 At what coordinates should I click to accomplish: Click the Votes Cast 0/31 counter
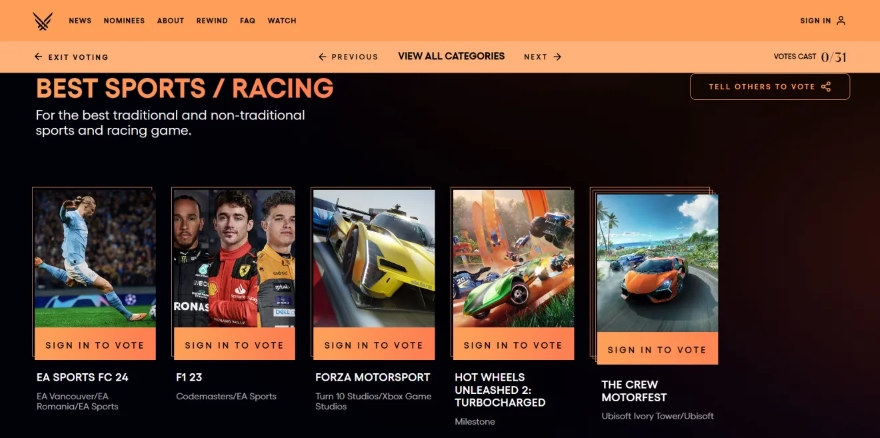(810, 57)
